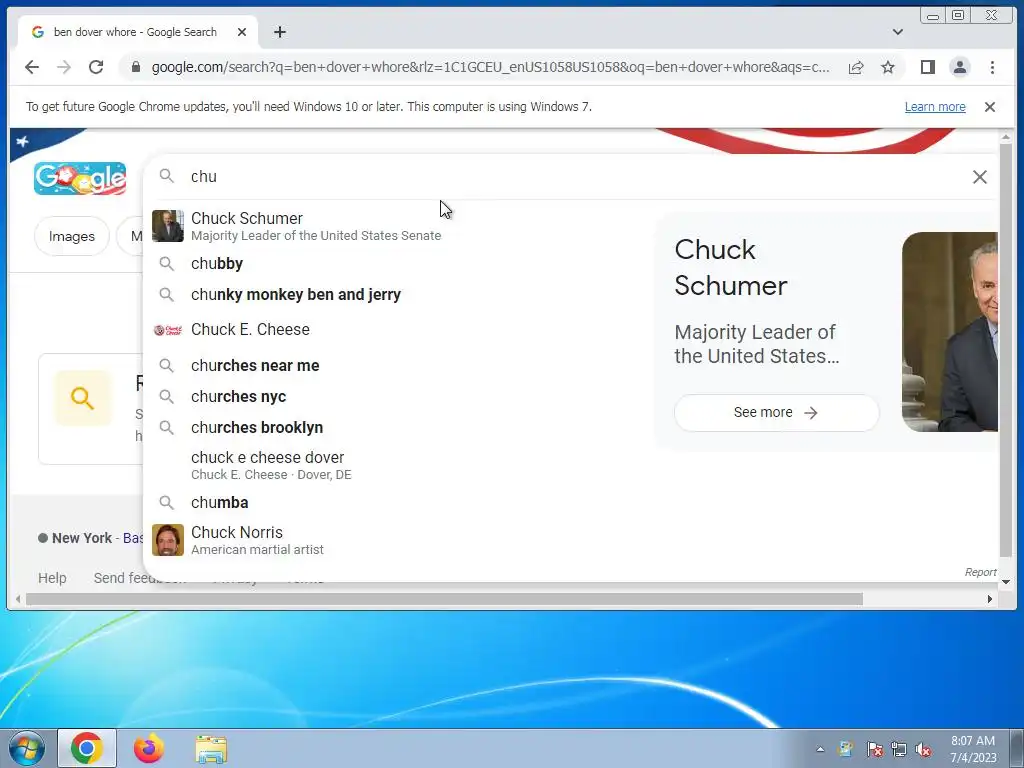
Task: Click the Chuck E. Cheese logo icon
Action: [168, 330]
